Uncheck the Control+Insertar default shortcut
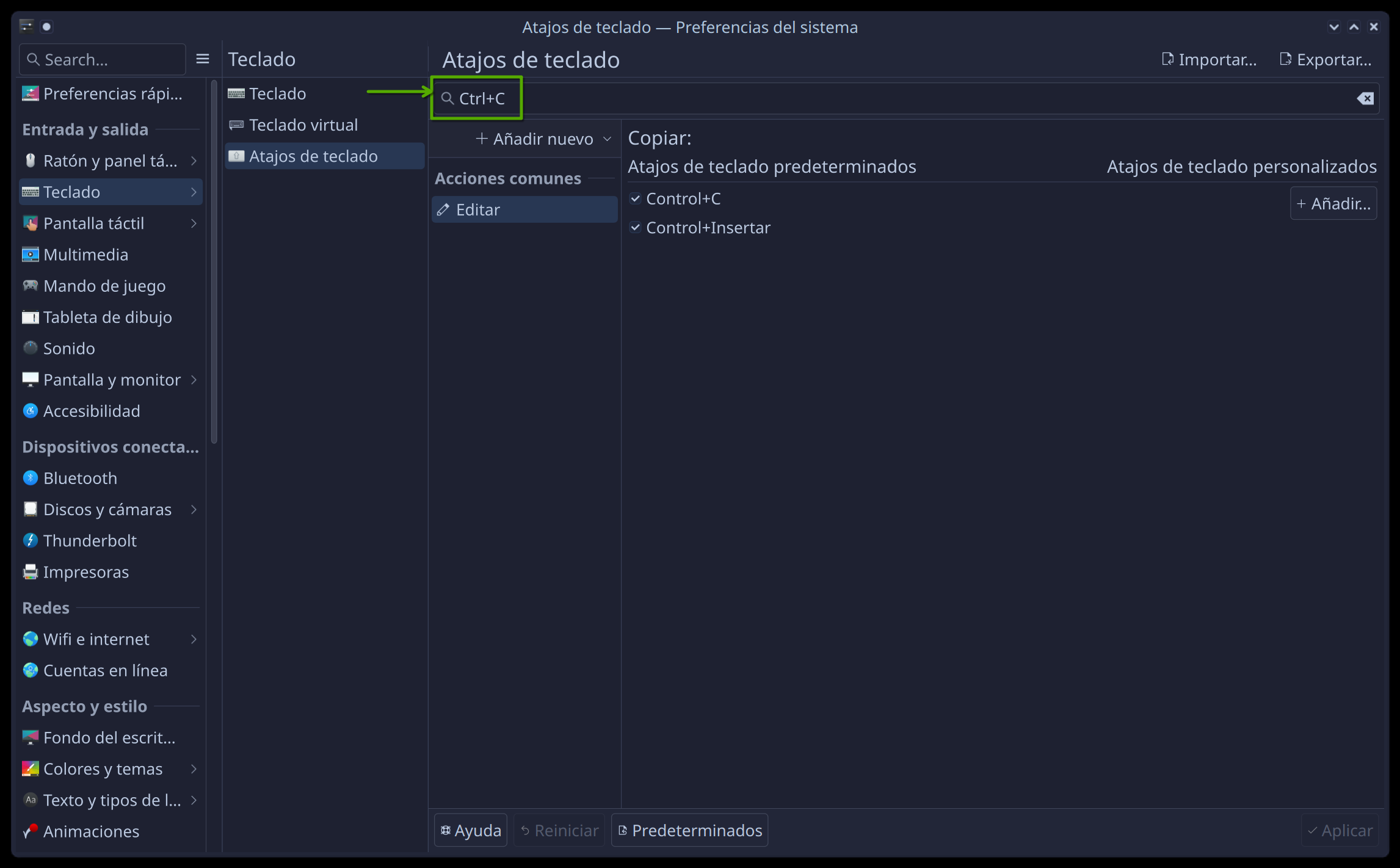 (636, 228)
